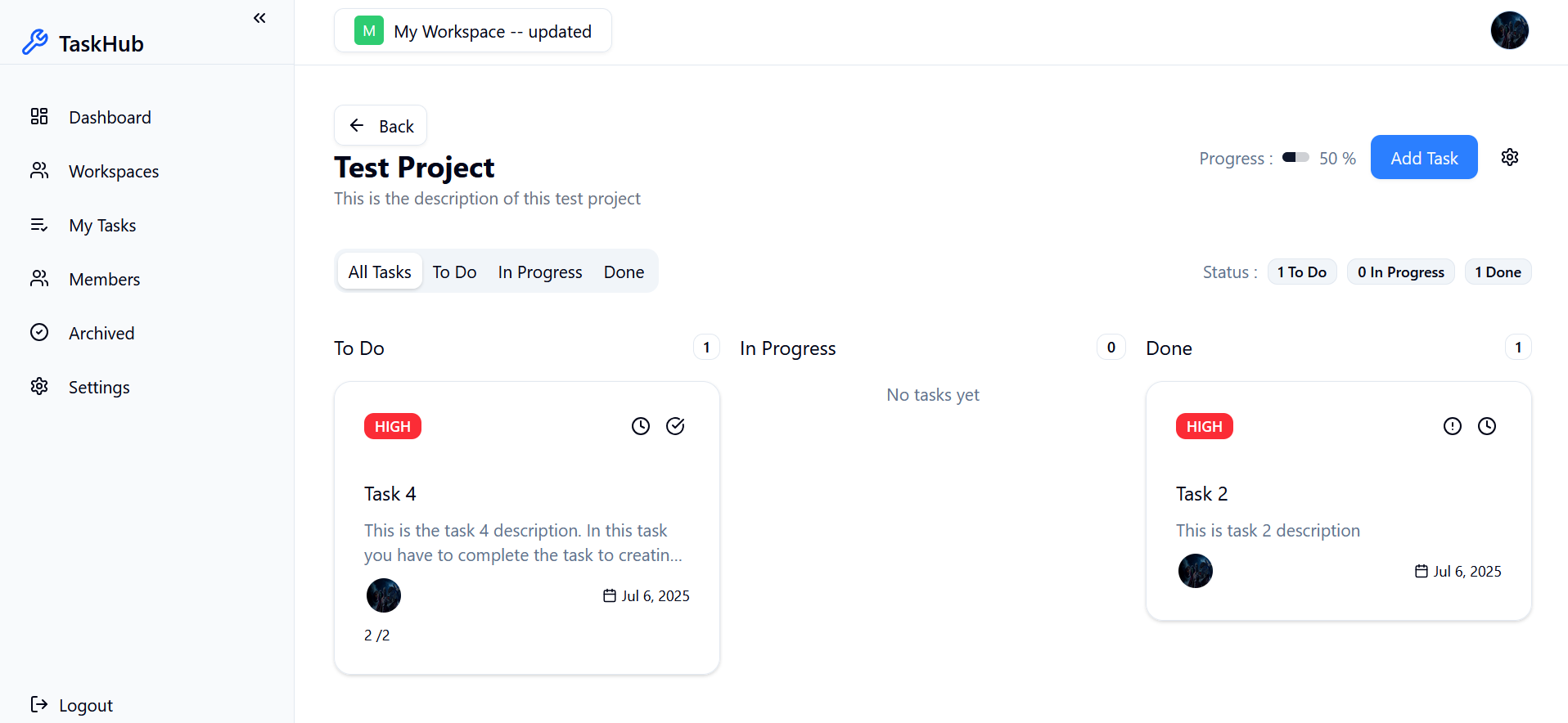Navigate to Members page
The image size is (1568, 723).
(105, 279)
